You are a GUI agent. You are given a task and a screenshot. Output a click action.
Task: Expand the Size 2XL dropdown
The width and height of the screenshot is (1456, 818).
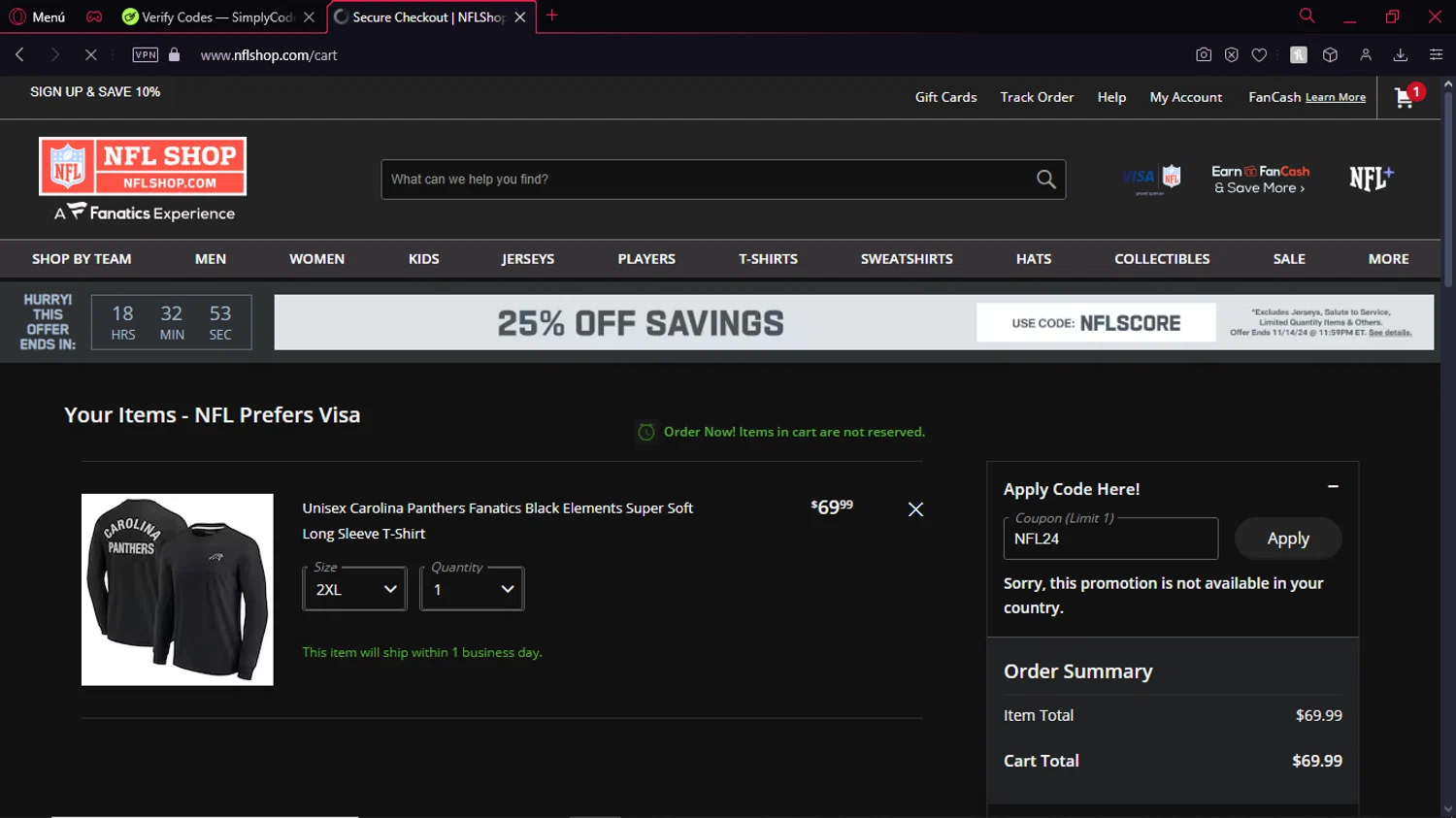(355, 589)
